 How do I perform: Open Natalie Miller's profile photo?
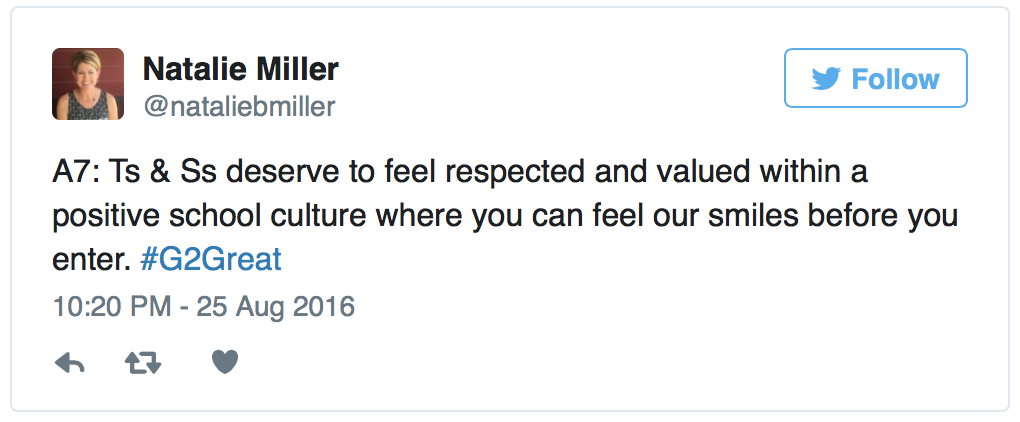(x=88, y=84)
